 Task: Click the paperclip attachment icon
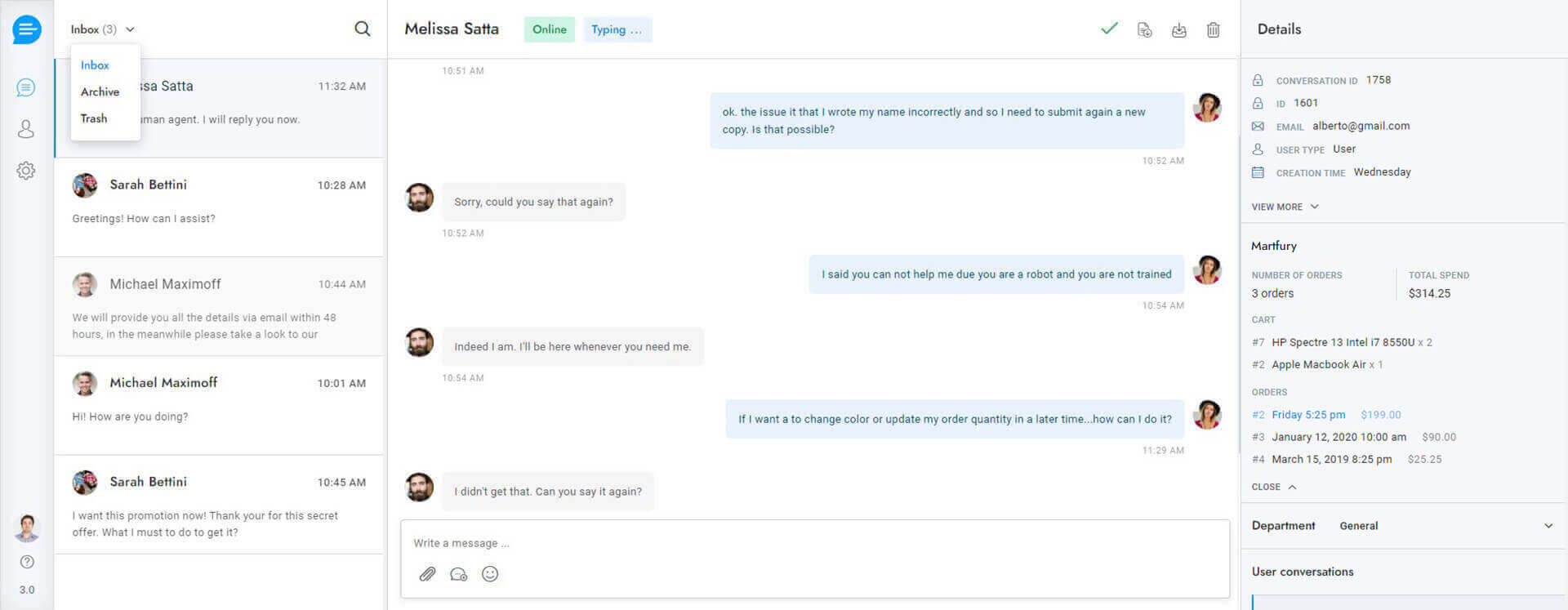coord(427,574)
